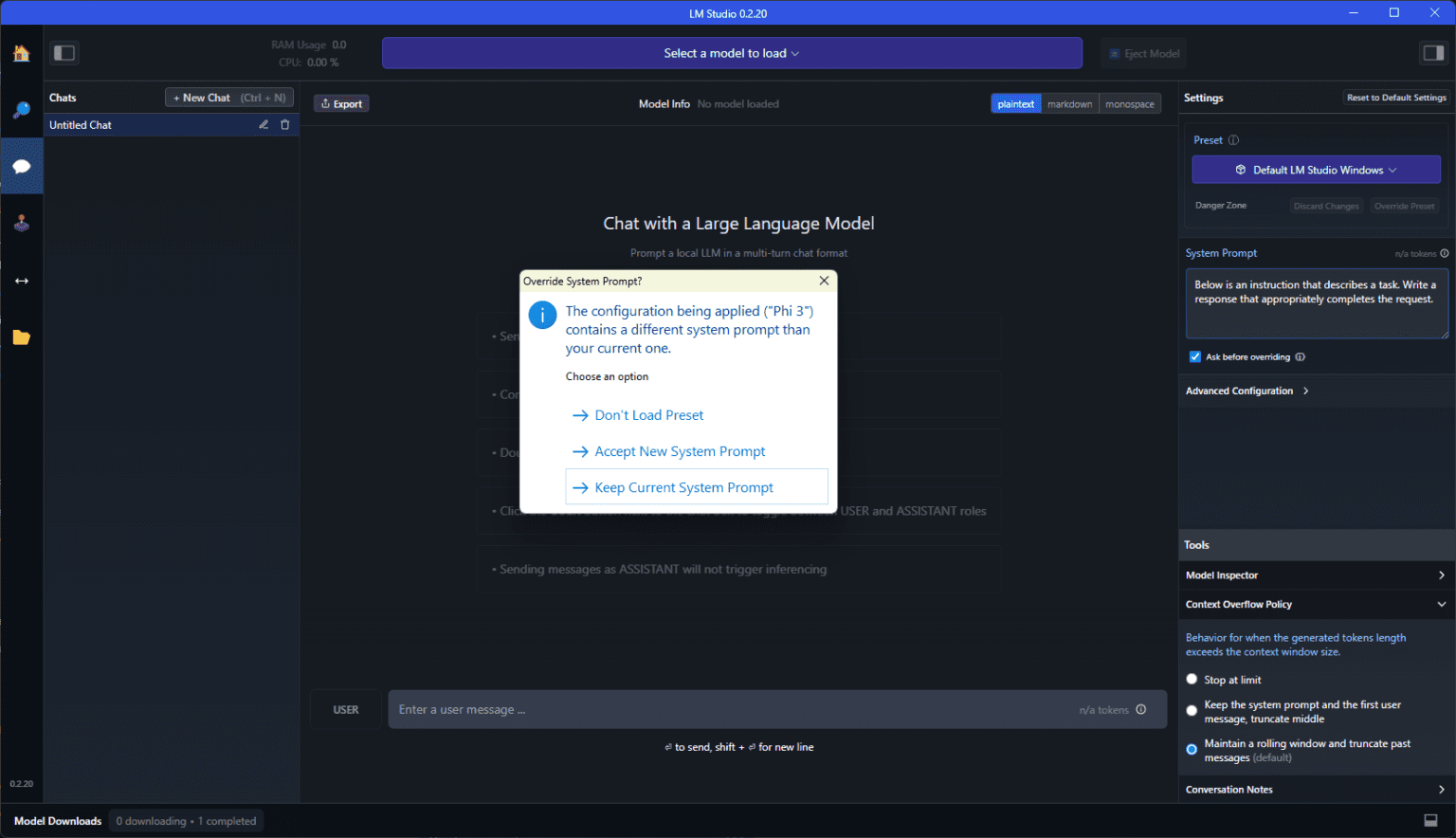Open the Home page from the sidebar

21,53
